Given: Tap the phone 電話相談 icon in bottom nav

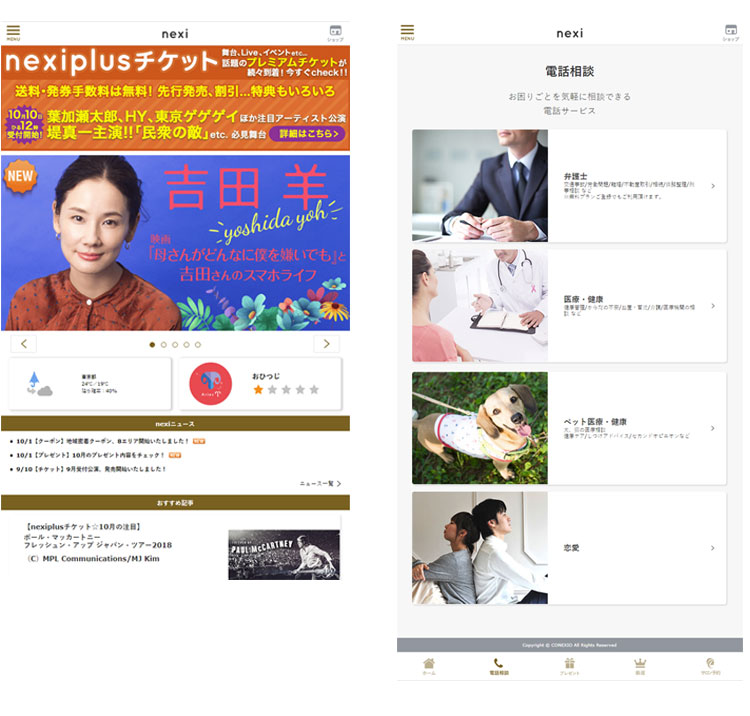Looking at the screenshot, I should click(498, 666).
